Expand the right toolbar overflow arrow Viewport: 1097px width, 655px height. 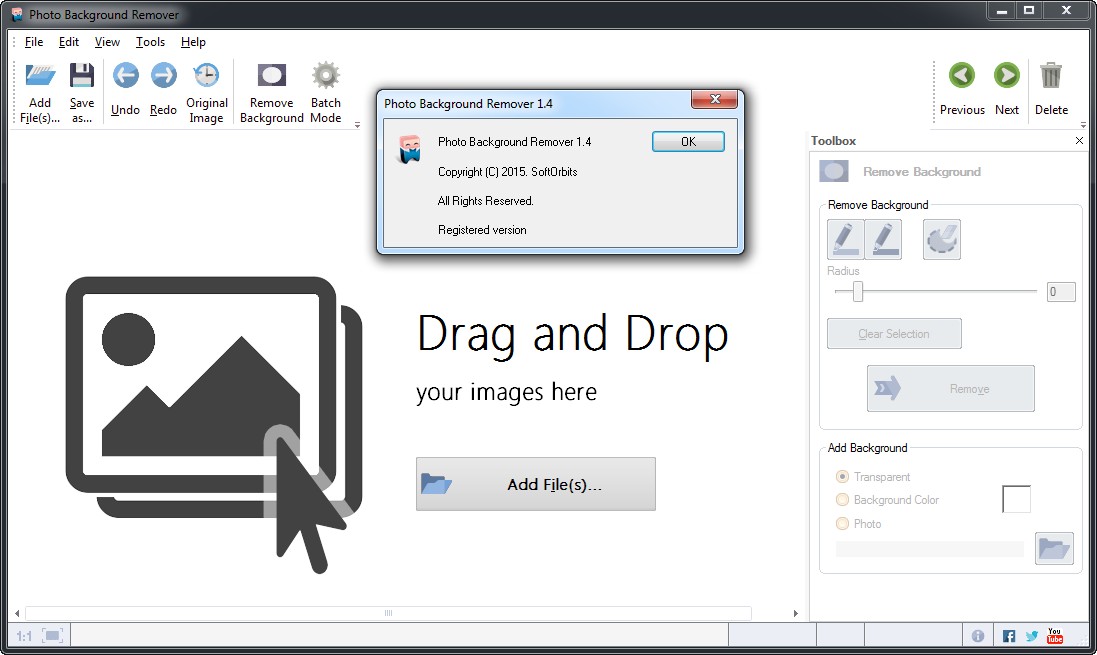(1083, 125)
